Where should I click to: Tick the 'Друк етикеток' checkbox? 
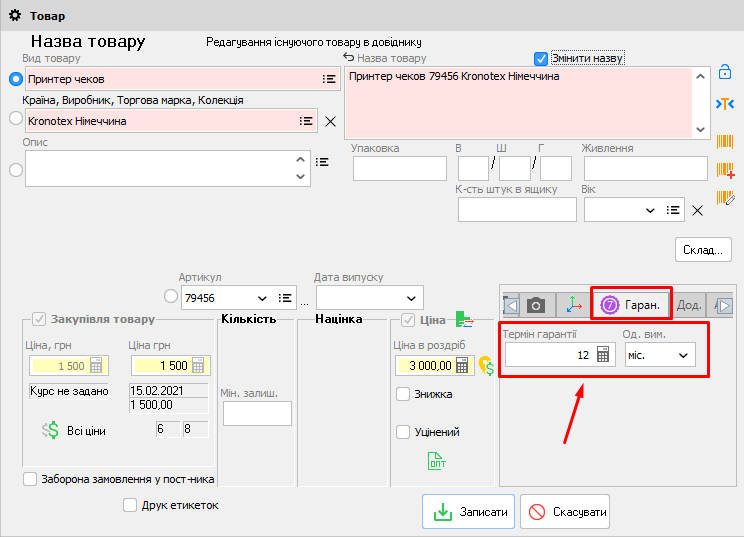(x=130, y=505)
